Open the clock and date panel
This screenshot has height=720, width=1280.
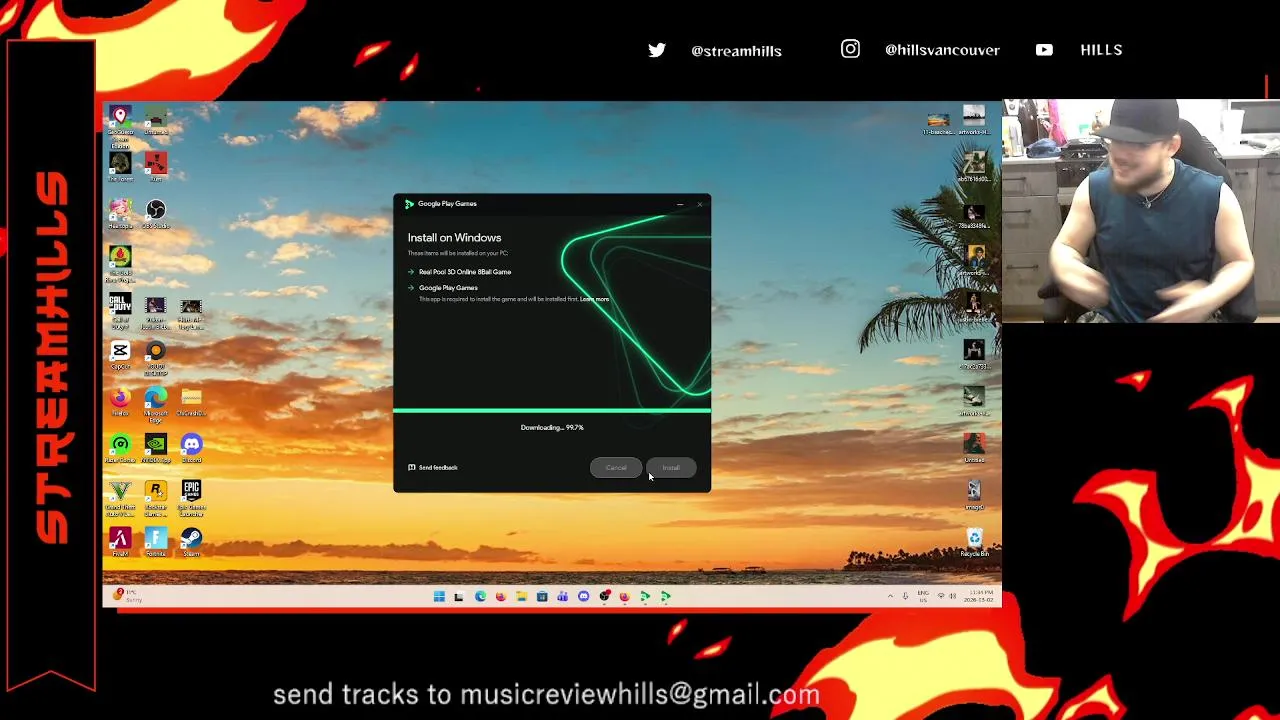click(x=981, y=596)
